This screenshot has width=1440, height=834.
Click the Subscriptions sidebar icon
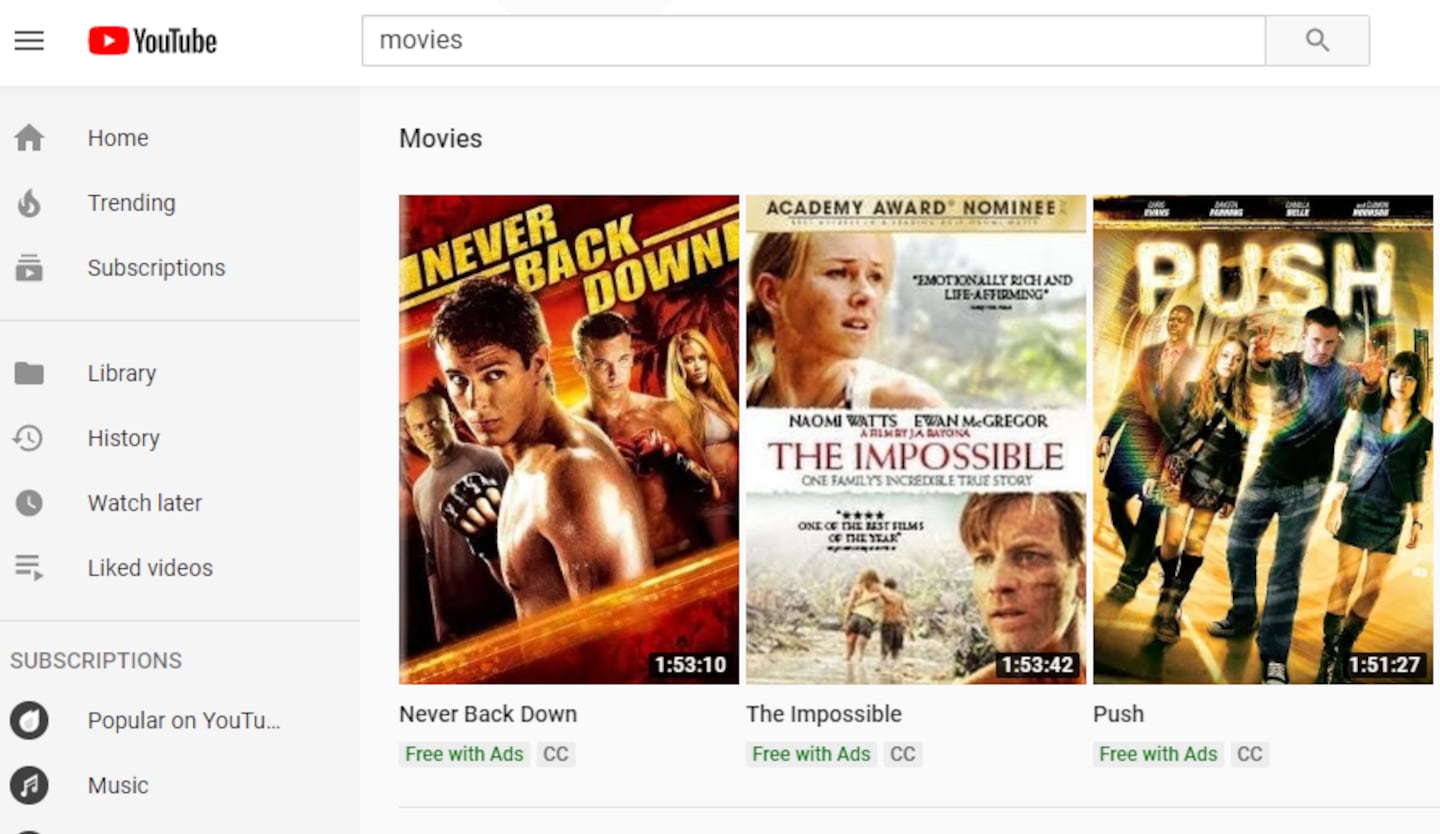point(29,268)
